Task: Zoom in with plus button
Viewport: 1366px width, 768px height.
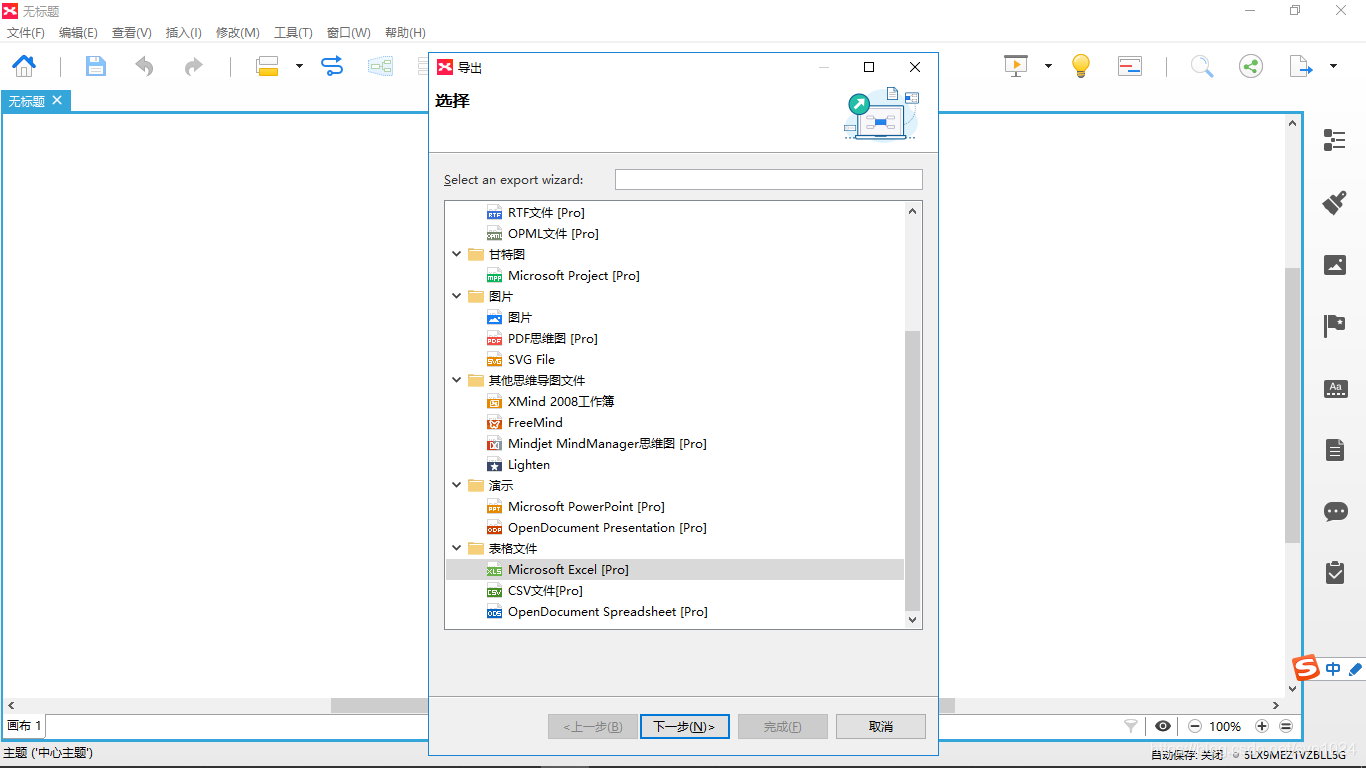Action: coord(1262,727)
